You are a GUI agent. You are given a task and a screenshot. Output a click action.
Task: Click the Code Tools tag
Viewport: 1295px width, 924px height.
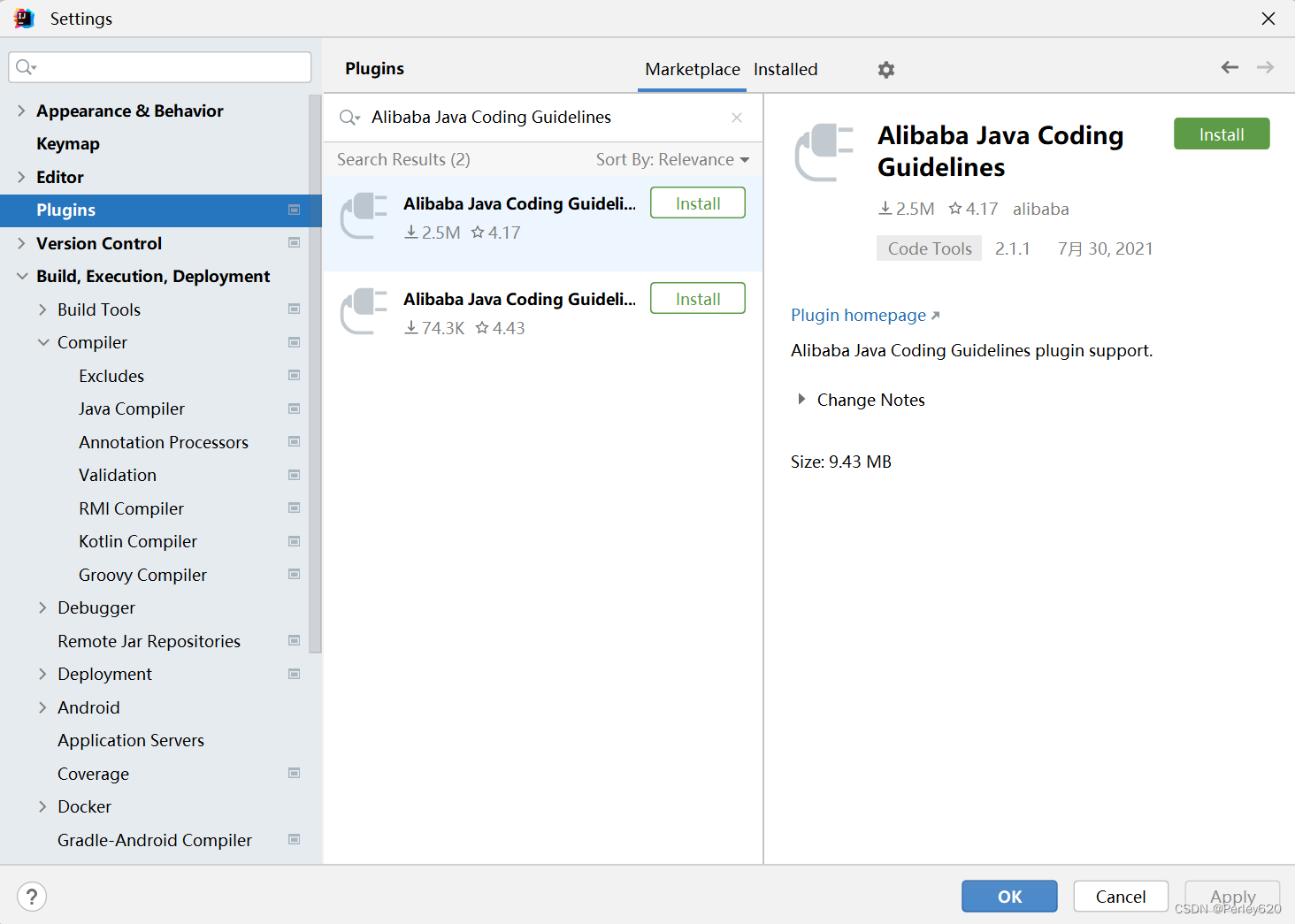click(x=930, y=248)
